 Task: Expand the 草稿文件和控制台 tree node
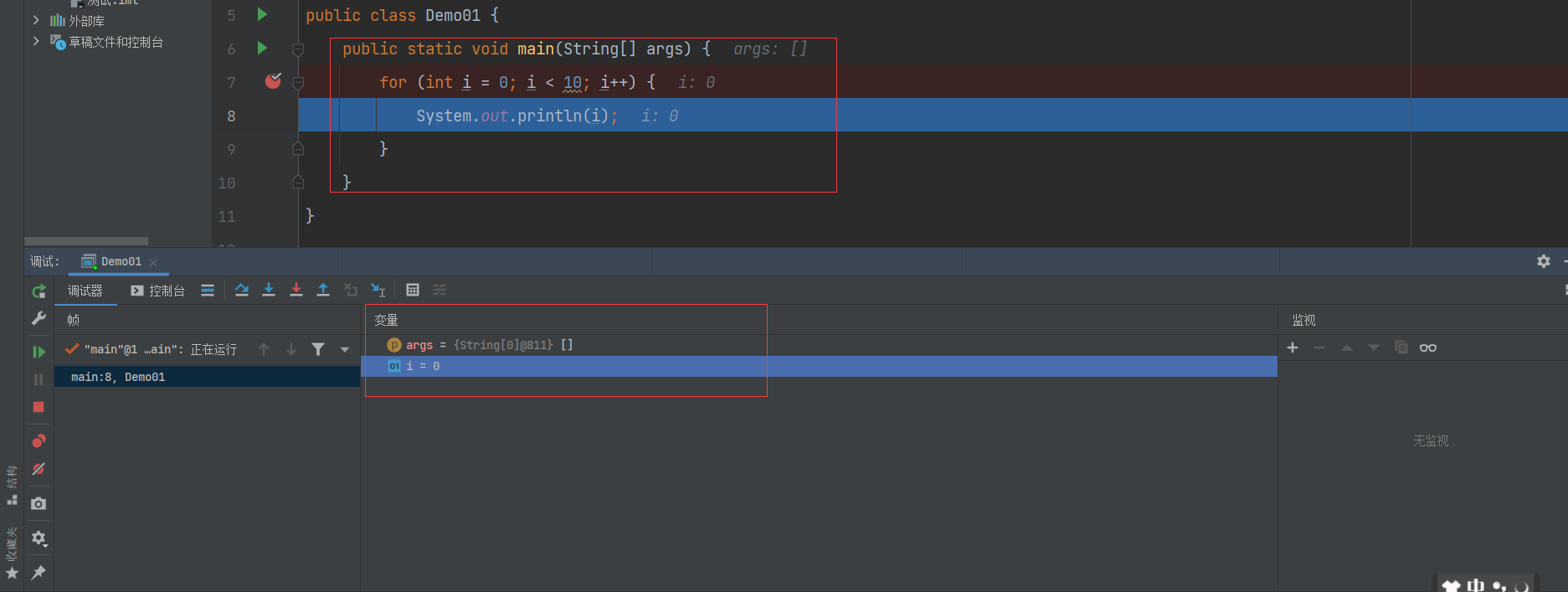(x=36, y=40)
